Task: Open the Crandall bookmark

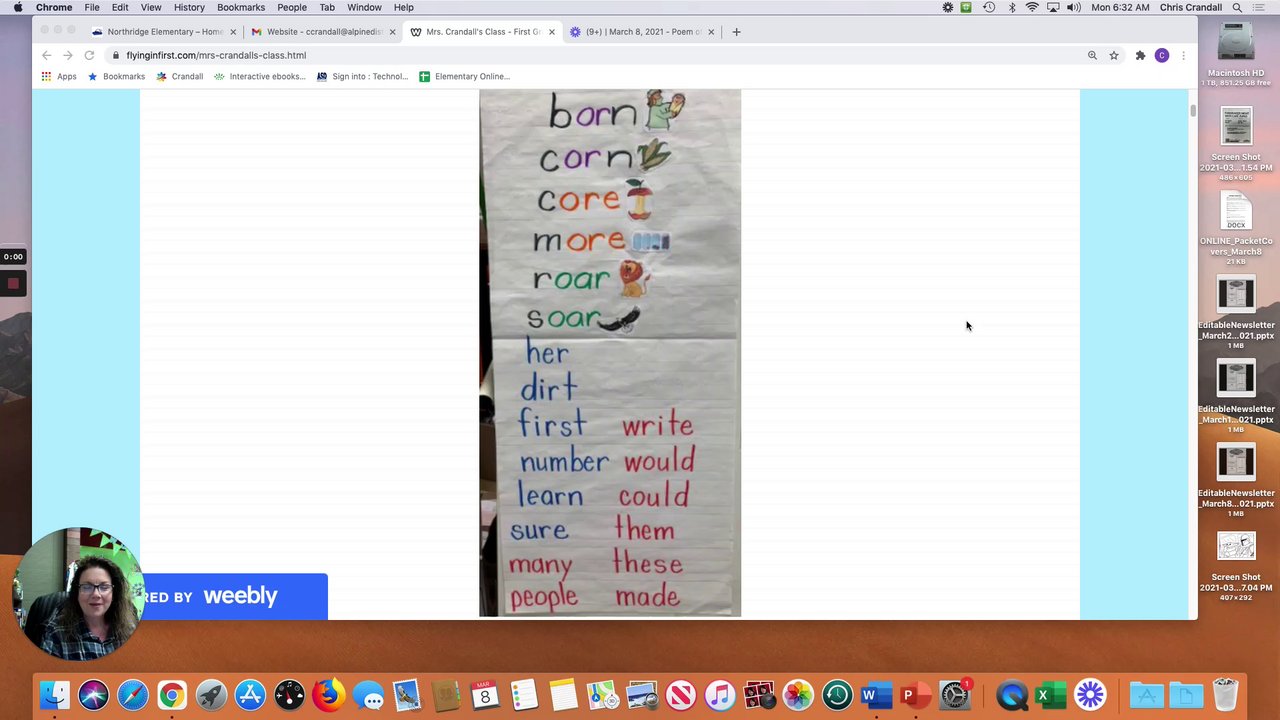Action: click(180, 76)
